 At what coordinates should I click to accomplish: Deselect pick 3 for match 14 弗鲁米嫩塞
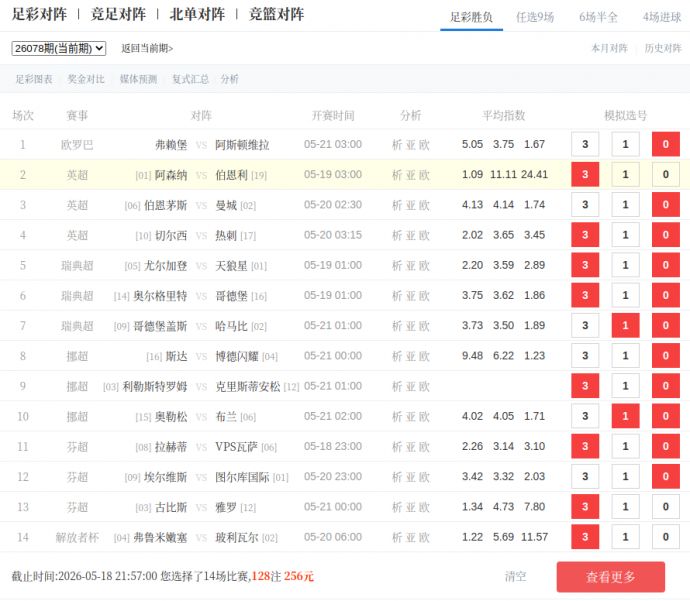pyautogui.click(x=585, y=537)
